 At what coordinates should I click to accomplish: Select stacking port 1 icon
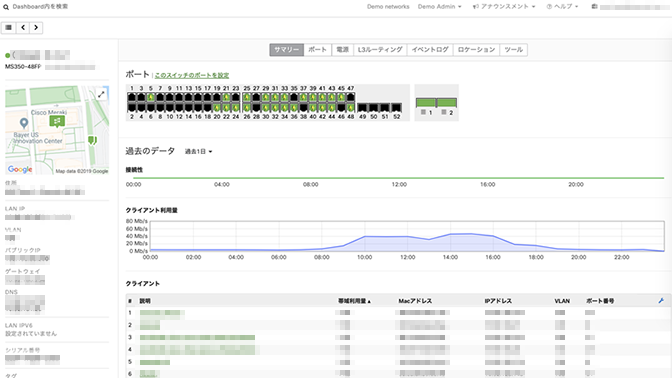coord(426,102)
